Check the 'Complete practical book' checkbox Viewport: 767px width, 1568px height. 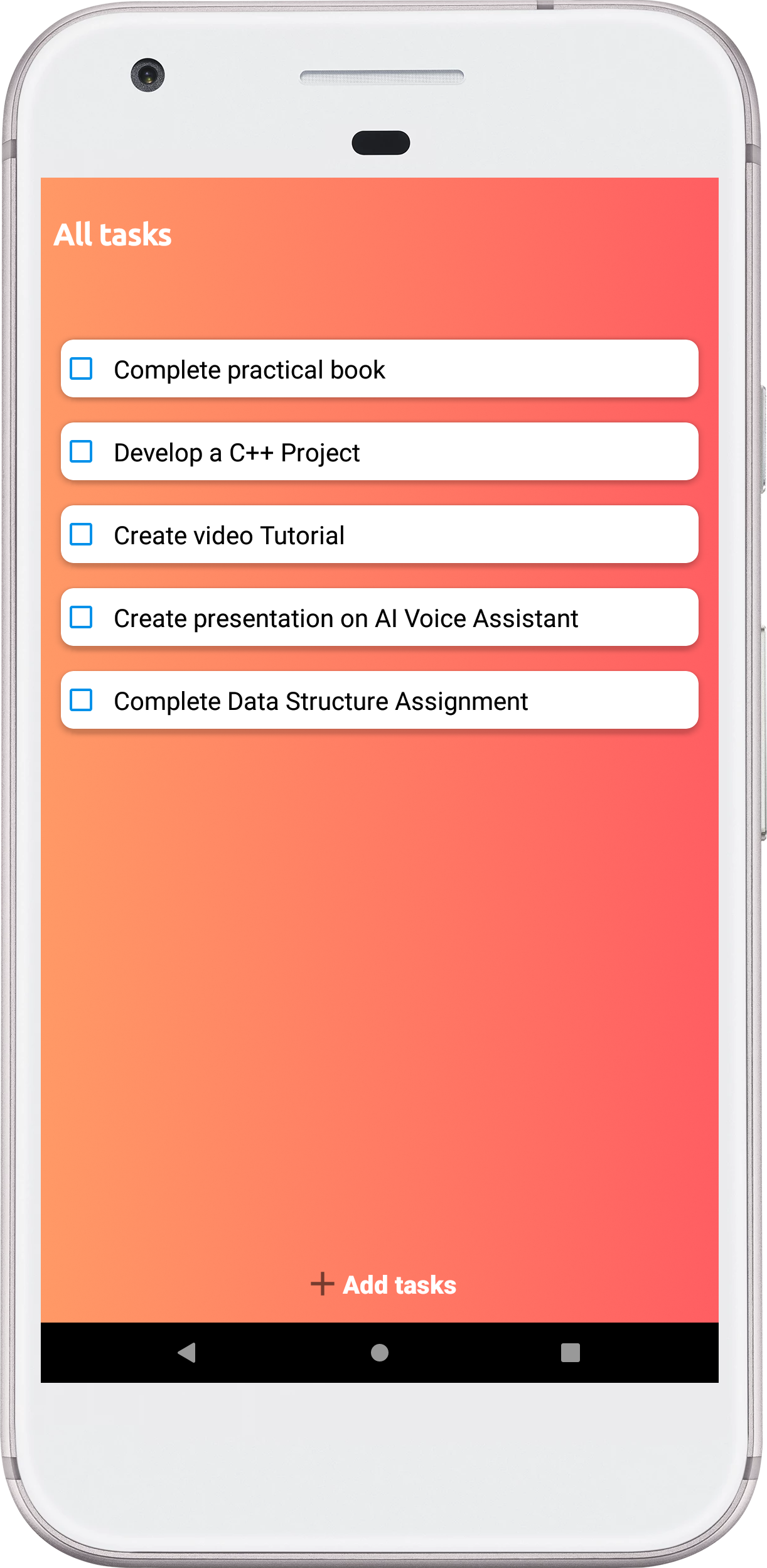[x=82, y=369]
